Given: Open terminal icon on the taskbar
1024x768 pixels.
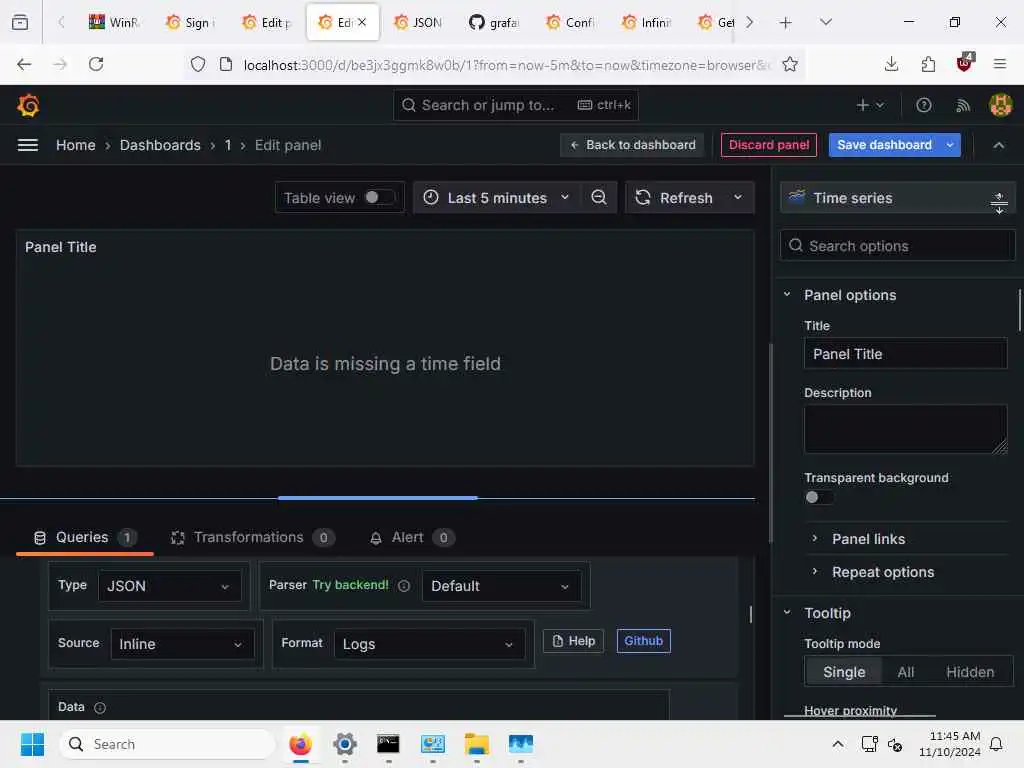Looking at the screenshot, I should [388, 744].
